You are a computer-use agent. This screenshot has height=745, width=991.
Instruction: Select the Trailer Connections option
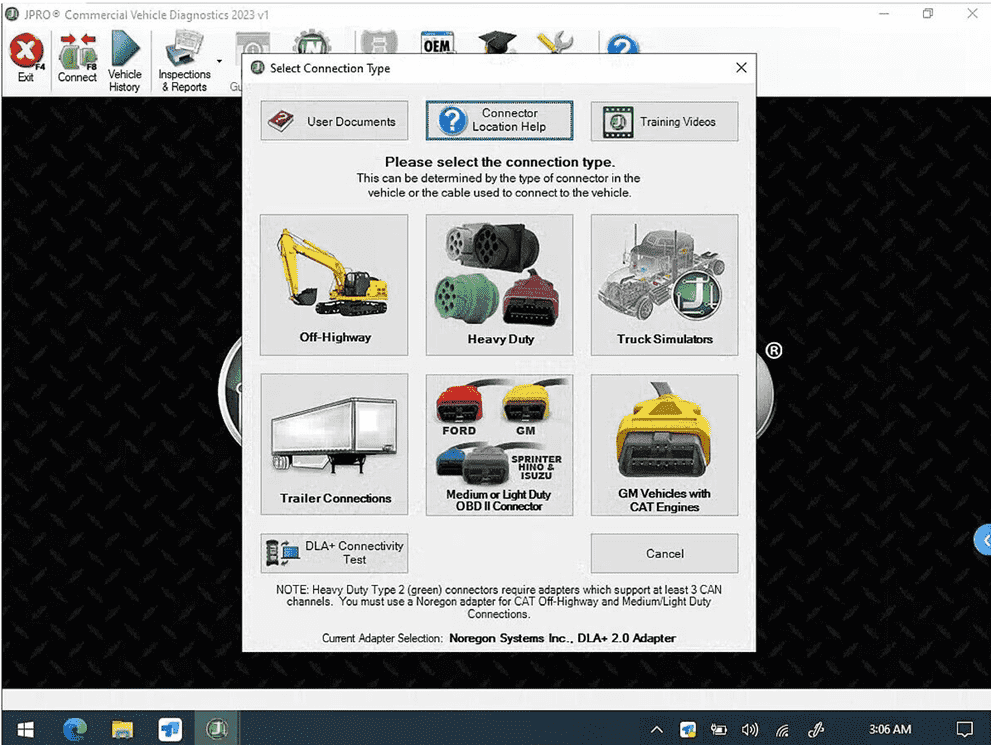tap(334, 444)
